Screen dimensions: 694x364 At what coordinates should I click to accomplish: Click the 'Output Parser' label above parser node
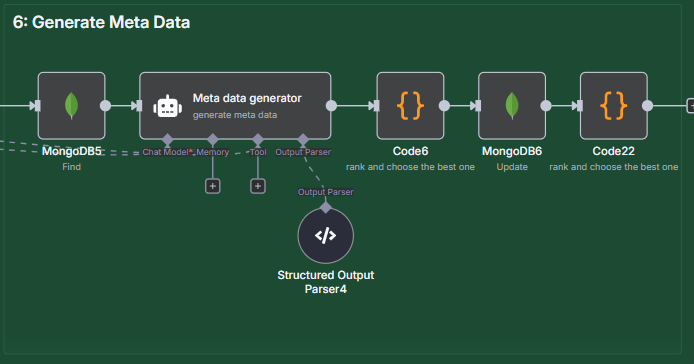pyautogui.click(x=325, y=192)
